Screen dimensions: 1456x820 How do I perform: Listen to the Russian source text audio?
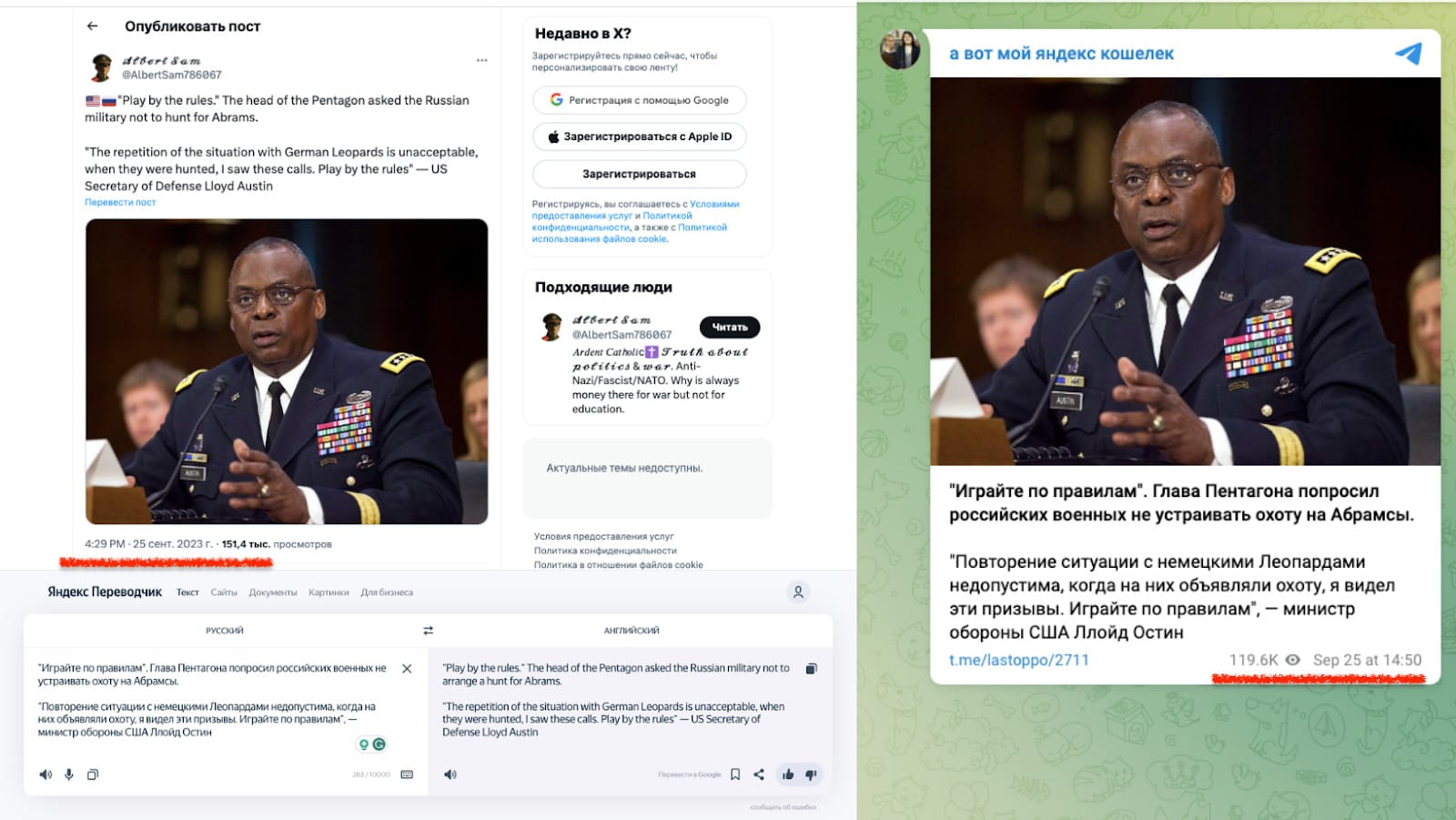click(x=45, y=774)
